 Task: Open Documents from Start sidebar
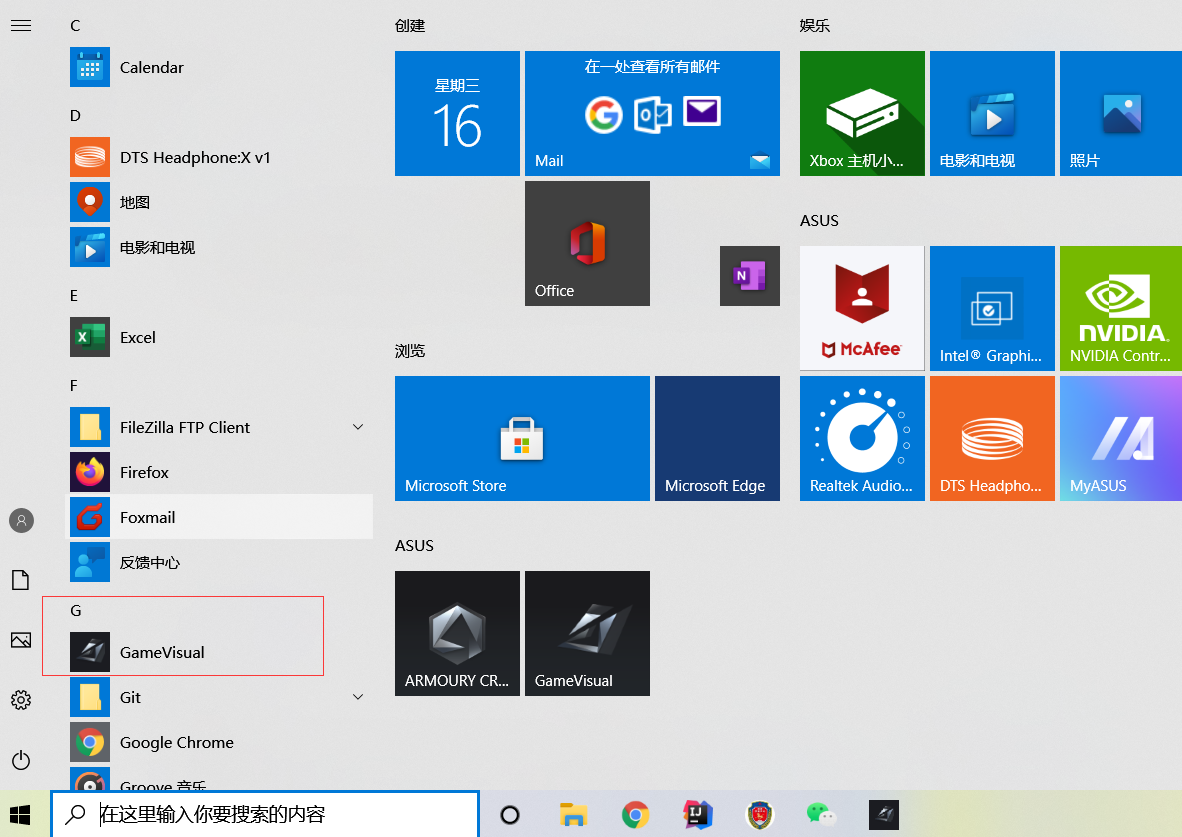[x=21, y=580]
